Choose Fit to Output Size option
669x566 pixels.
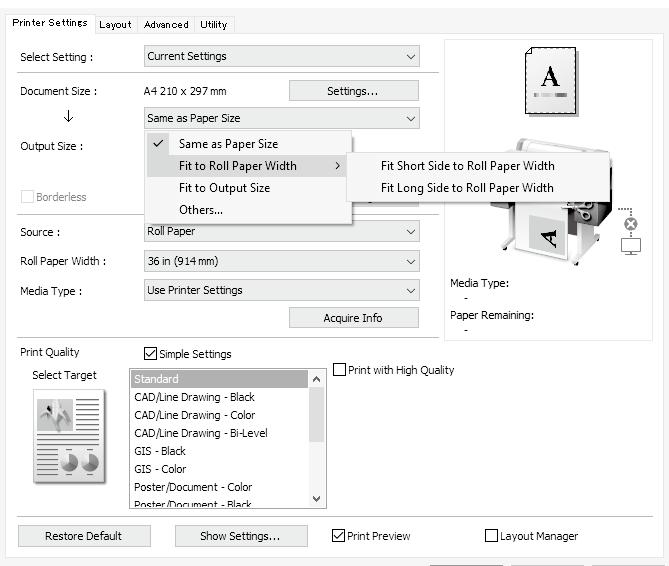click(x=248, y=188)
